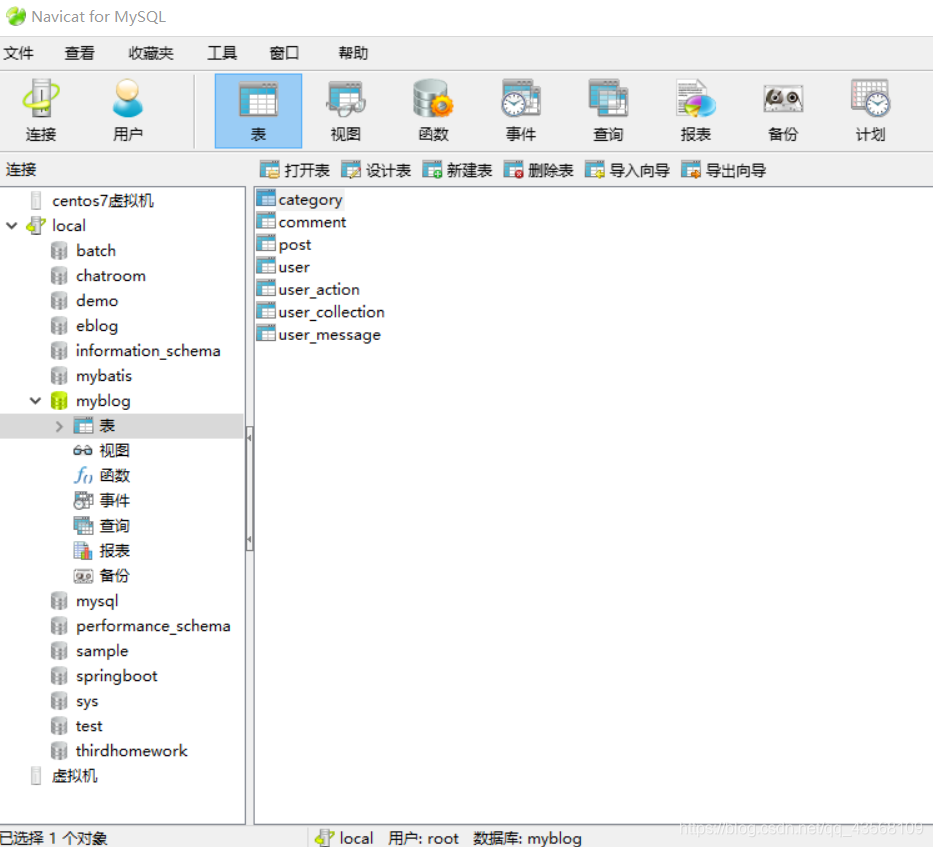Open the 工具 menu
The width and height of the screenshot is (933, 847).
222,53
